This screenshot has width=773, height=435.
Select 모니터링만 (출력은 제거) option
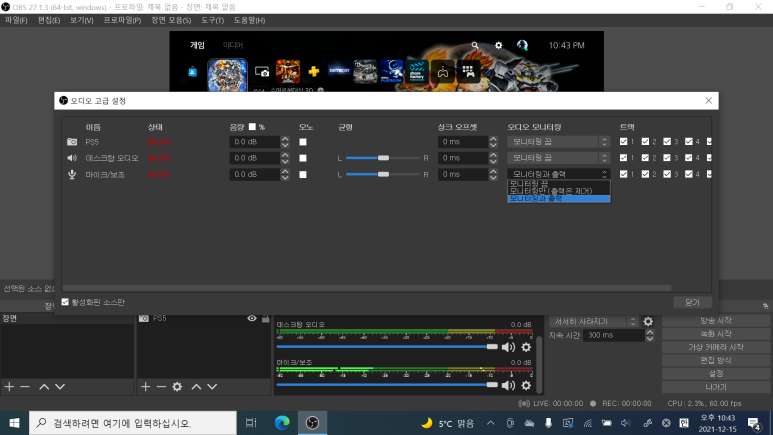[x=559, y=191]
